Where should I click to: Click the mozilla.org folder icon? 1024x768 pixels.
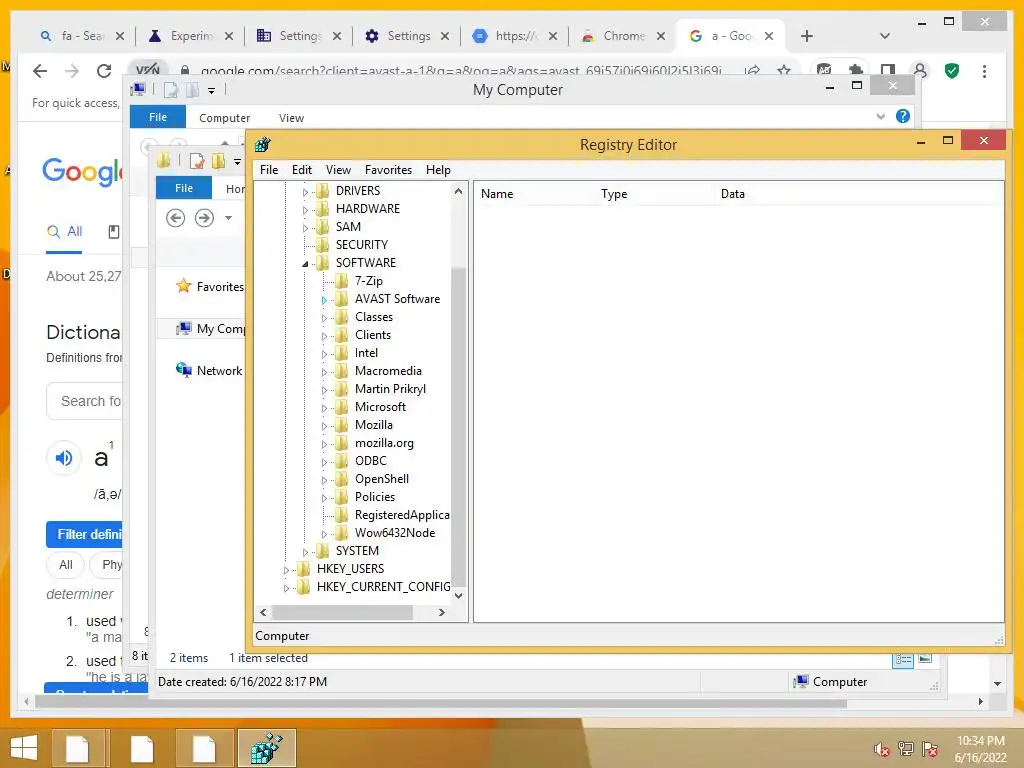tap(342, 443)
